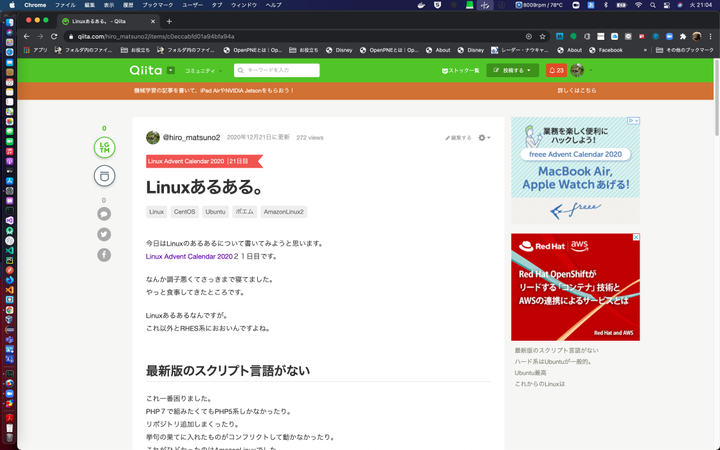Jump to Ubuntu最高 in contents
The height and width of the screenshot is (450, 720).
(x=530, y=373)
